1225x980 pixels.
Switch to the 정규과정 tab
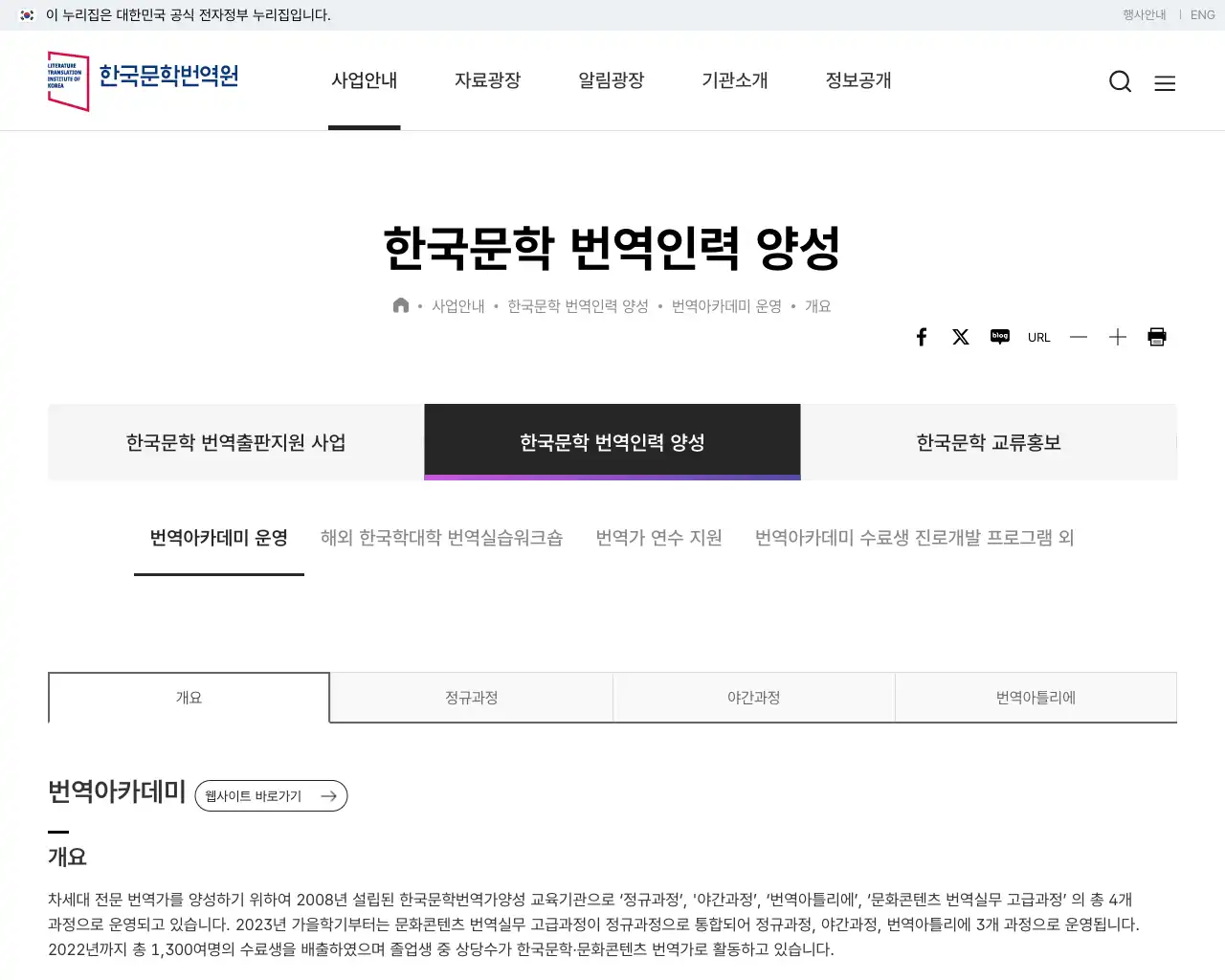click(x=470, y=698)
